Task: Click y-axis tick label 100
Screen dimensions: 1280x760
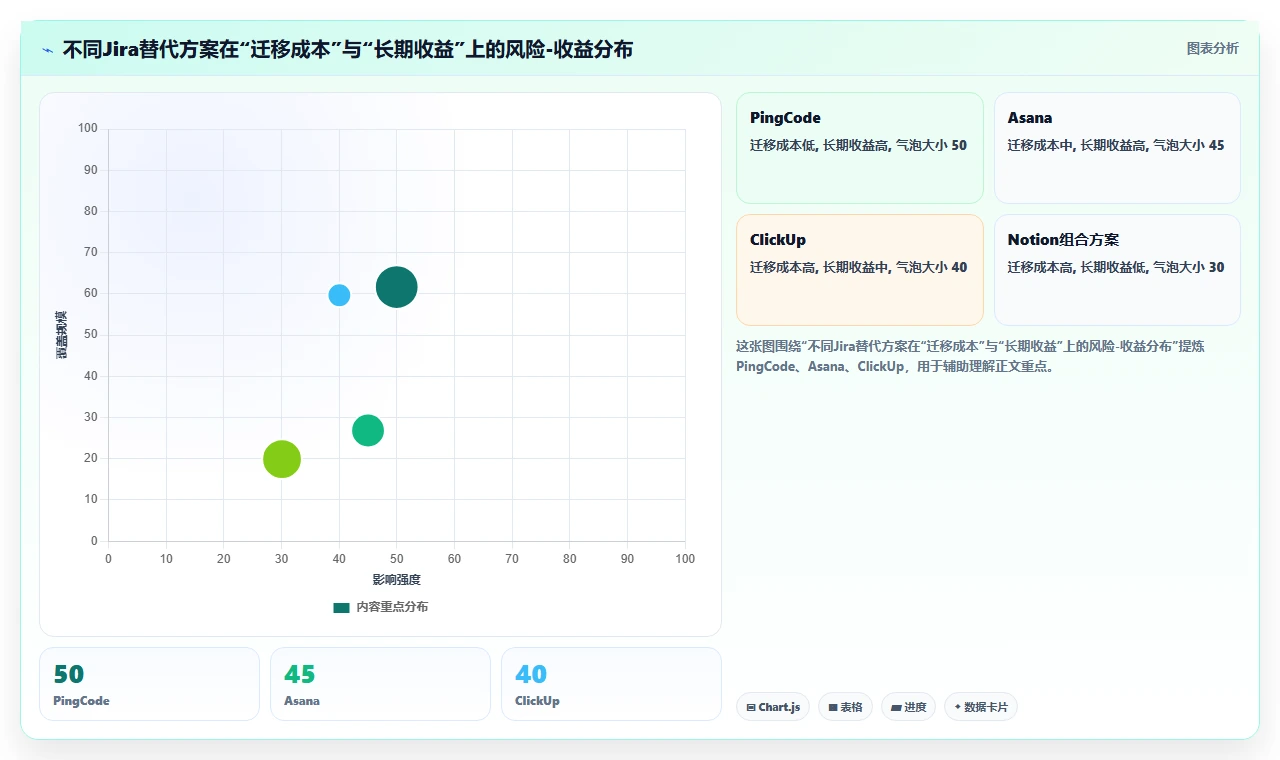Action: (88, 128)
